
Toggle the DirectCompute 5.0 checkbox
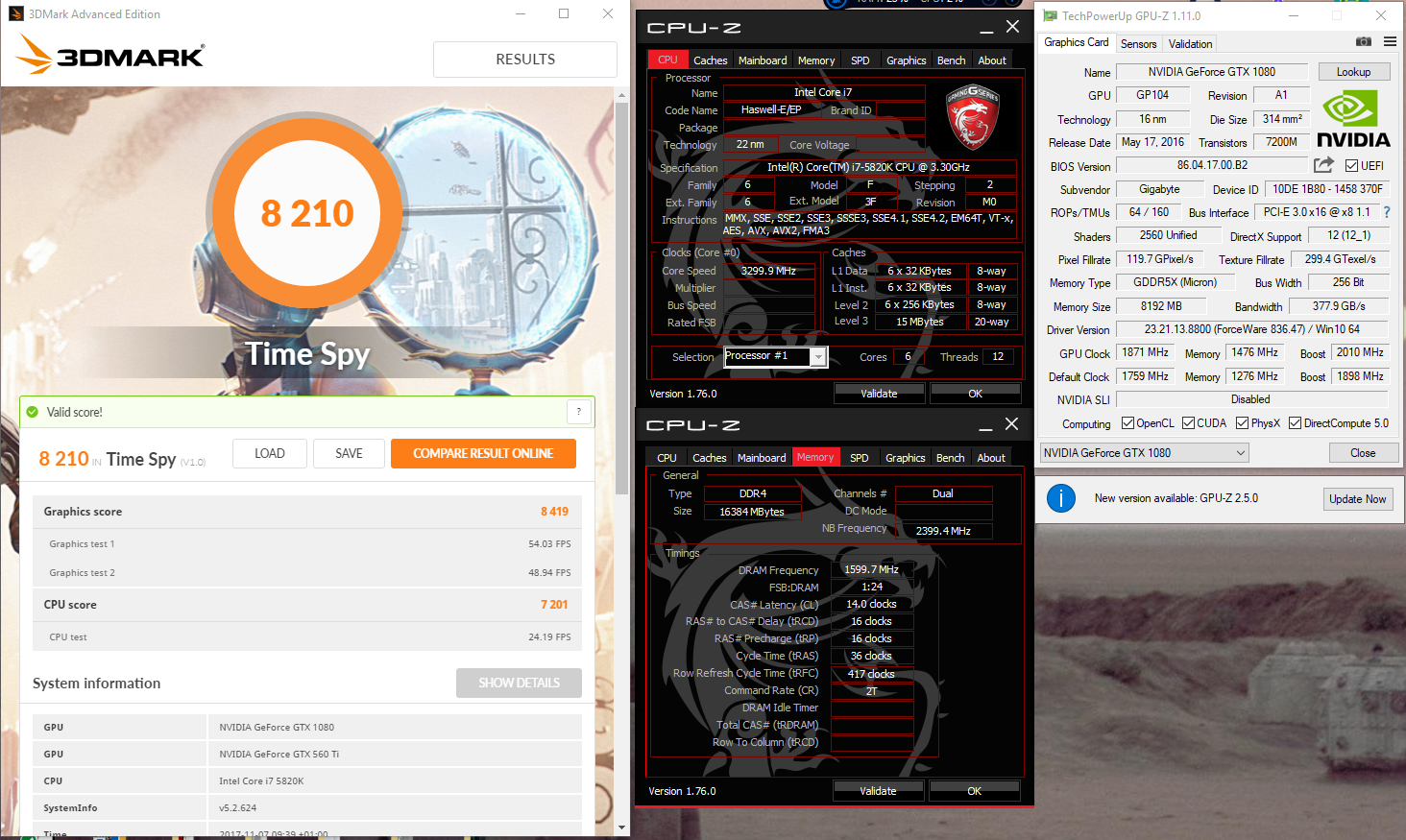click(x=1295, y=423)
